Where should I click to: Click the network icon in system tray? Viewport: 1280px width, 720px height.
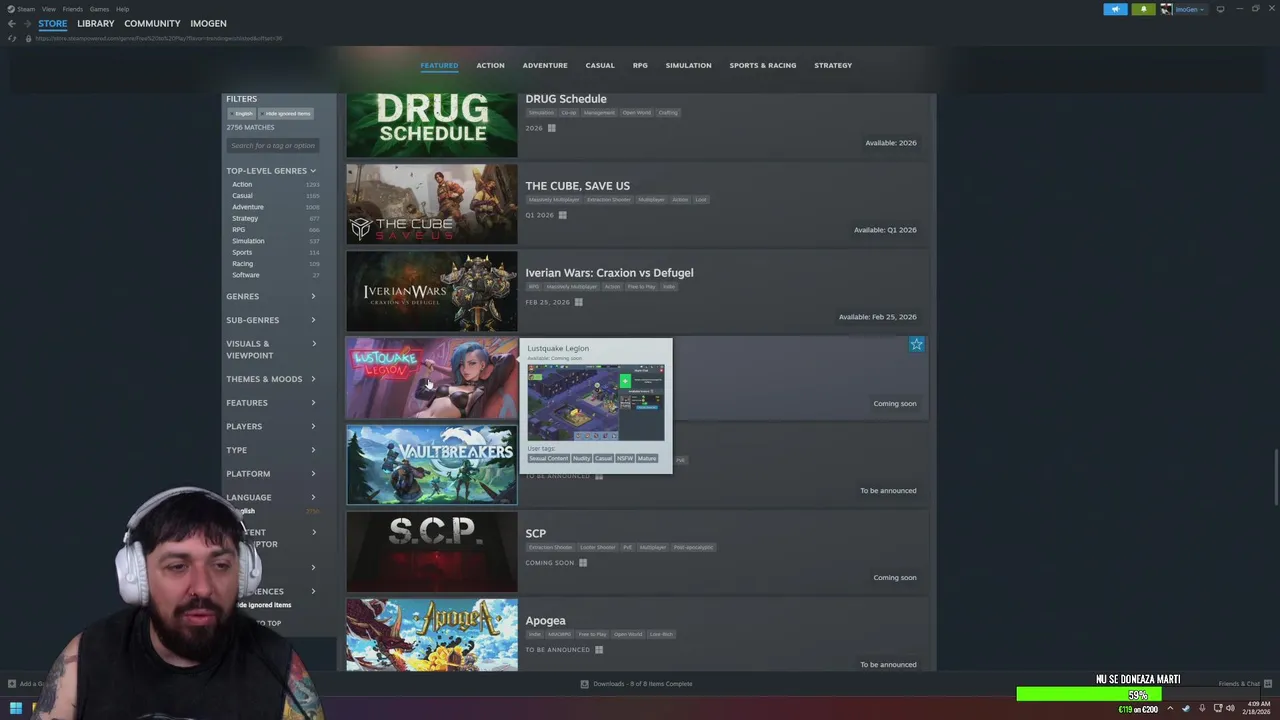[1216, 709]
